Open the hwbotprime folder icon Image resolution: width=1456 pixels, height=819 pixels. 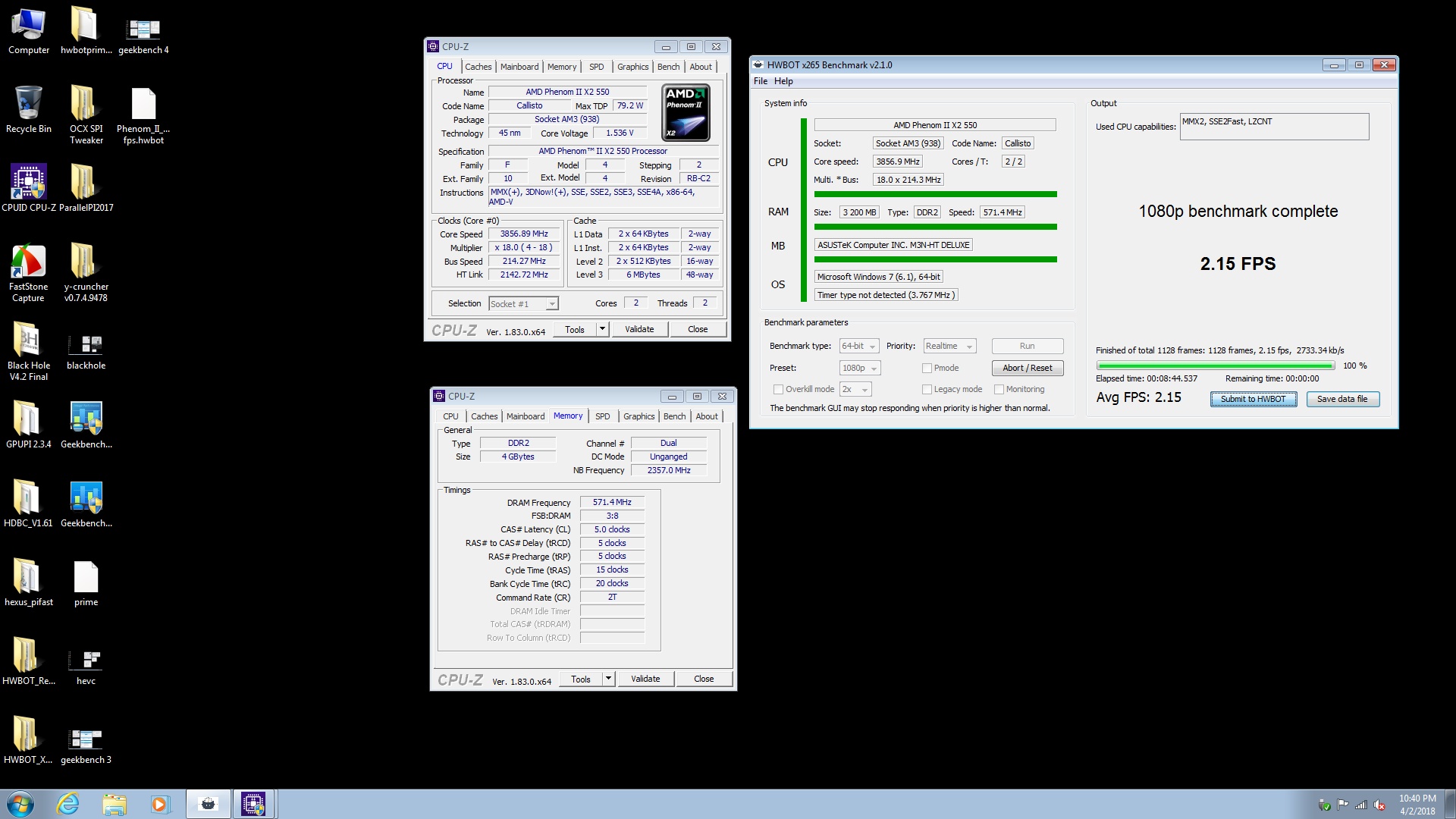[x=86, y=31]
